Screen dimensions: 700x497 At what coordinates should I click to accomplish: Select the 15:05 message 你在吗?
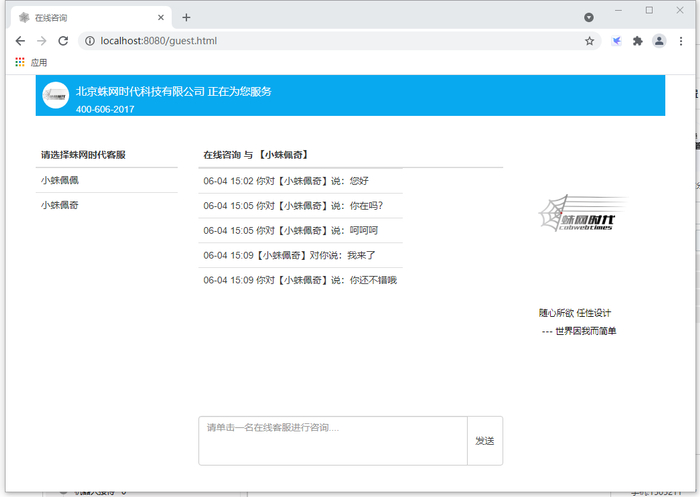tap(300, 206)
